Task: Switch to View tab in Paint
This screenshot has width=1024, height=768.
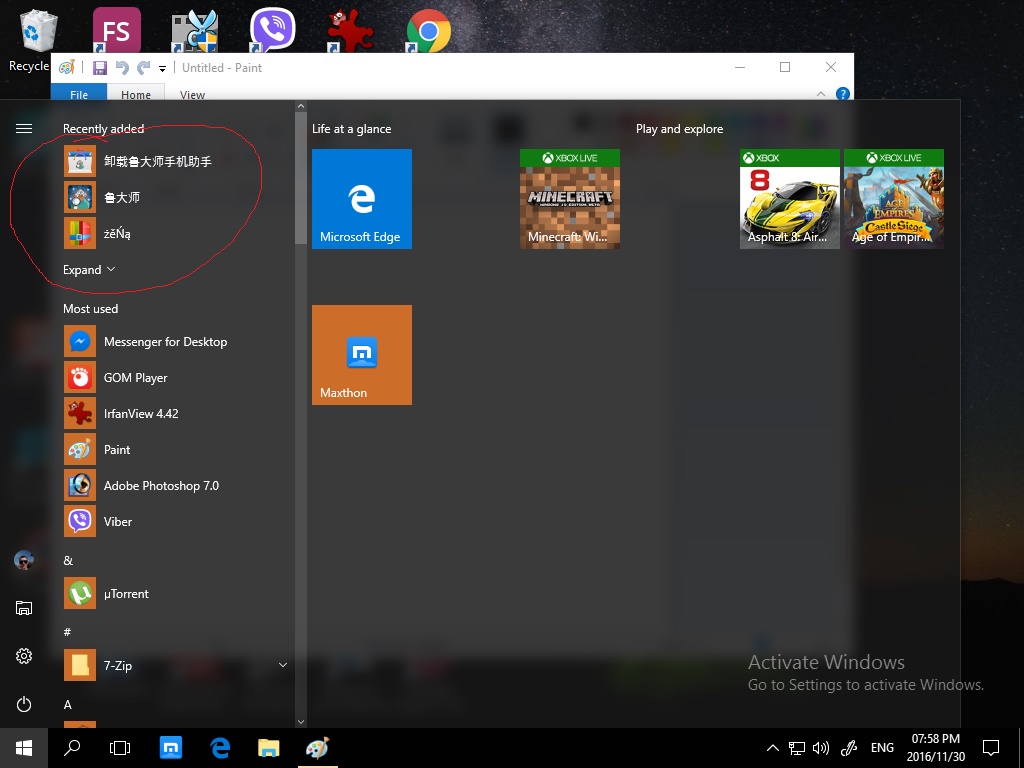Action: [x=192, y=94]
